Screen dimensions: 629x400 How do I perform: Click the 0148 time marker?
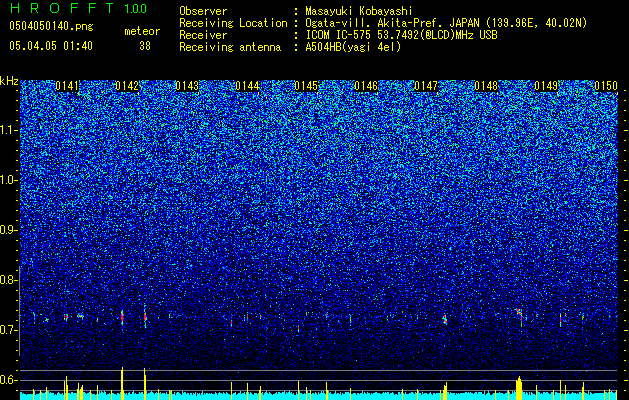point(486,86)
